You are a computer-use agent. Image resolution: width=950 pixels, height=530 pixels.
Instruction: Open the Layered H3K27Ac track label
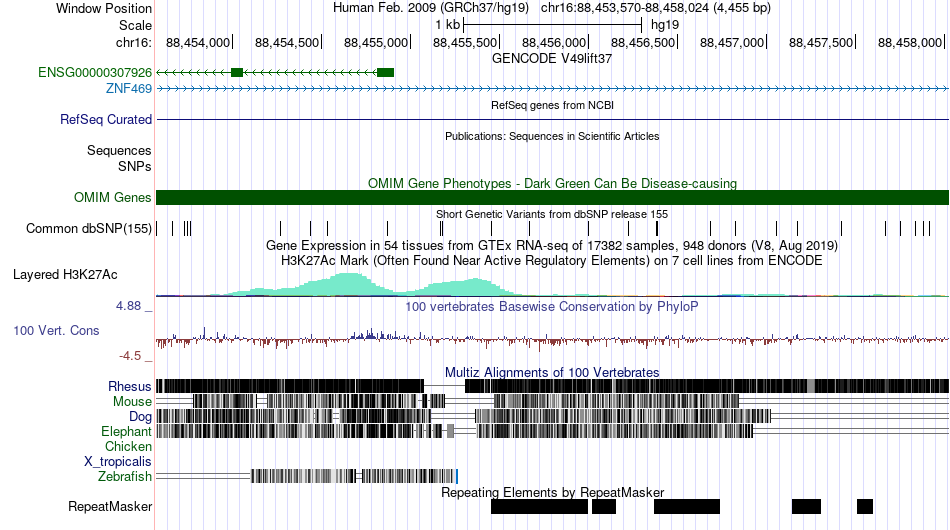(65, 274)
